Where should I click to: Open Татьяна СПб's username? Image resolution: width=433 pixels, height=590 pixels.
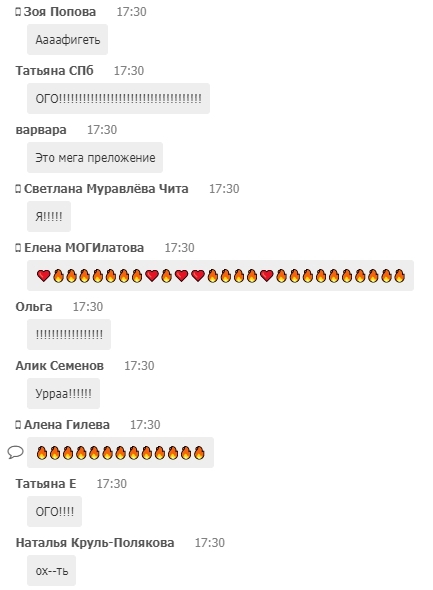[55, 71]
